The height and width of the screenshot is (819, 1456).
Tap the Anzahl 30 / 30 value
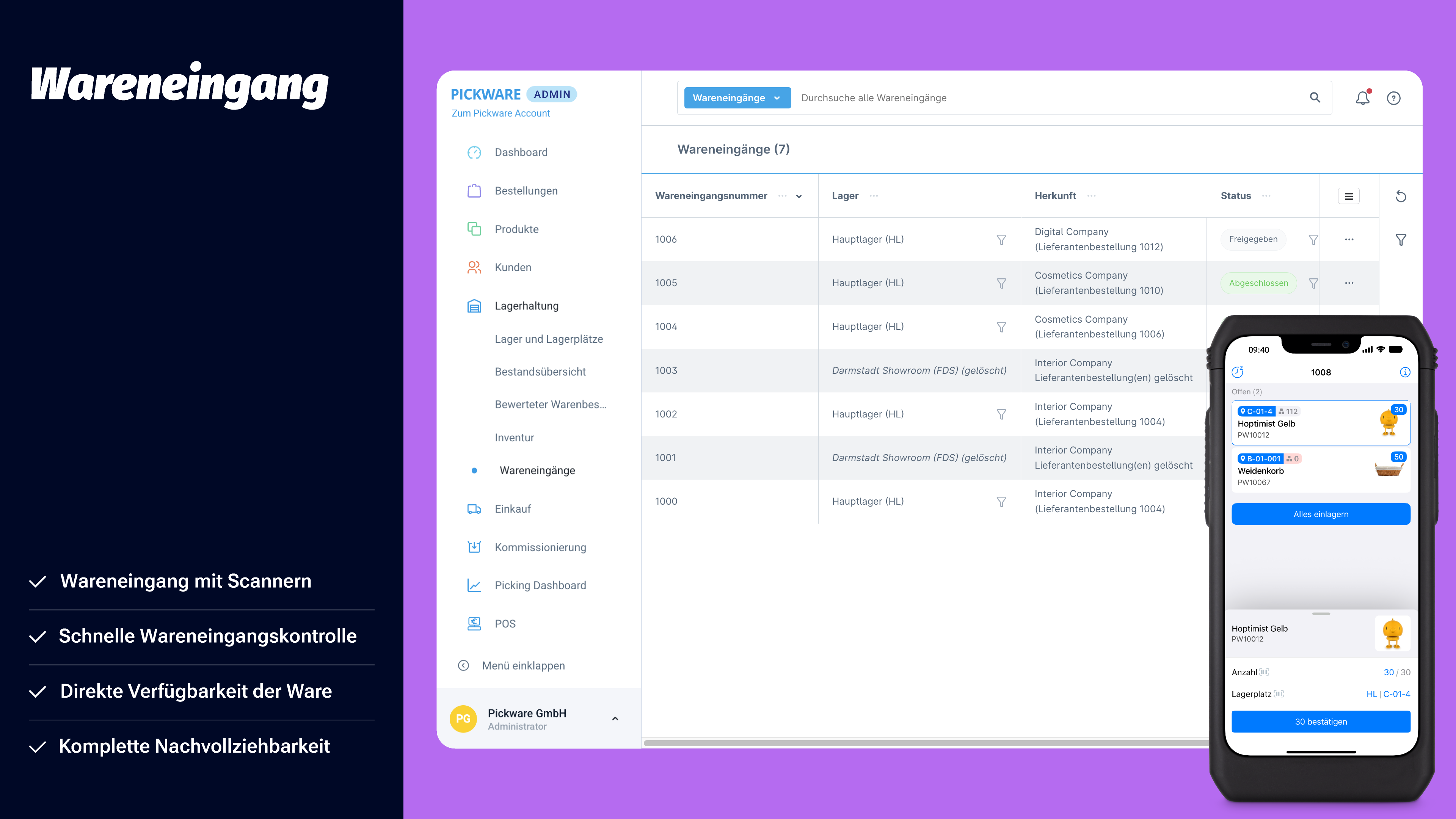tap(1396, 673)
